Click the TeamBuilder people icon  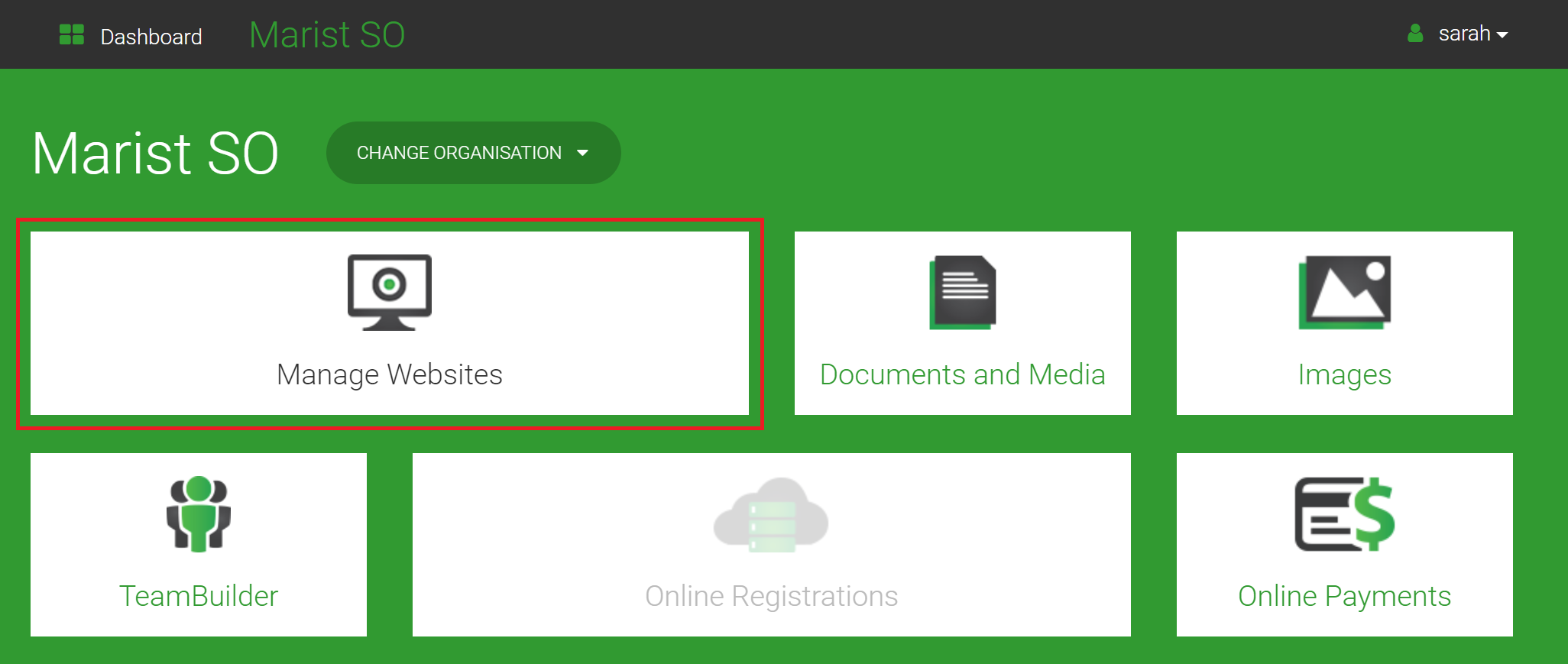[199, 513]
